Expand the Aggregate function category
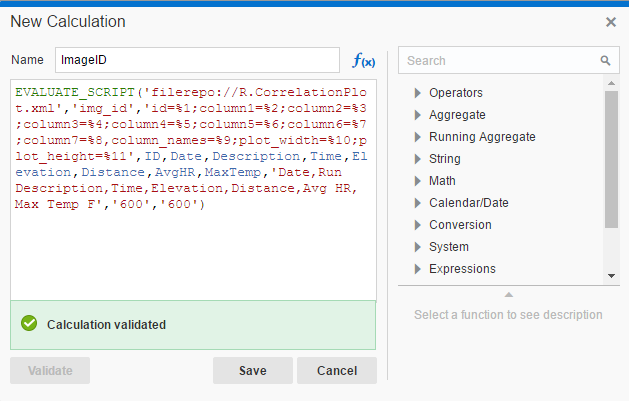Viewport: 629px width, 401px height. [418, 115]
